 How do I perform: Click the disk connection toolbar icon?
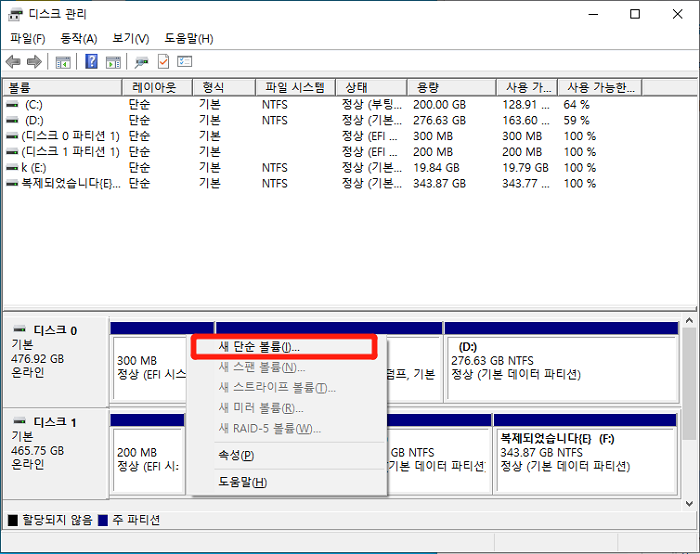click(141, 62)
